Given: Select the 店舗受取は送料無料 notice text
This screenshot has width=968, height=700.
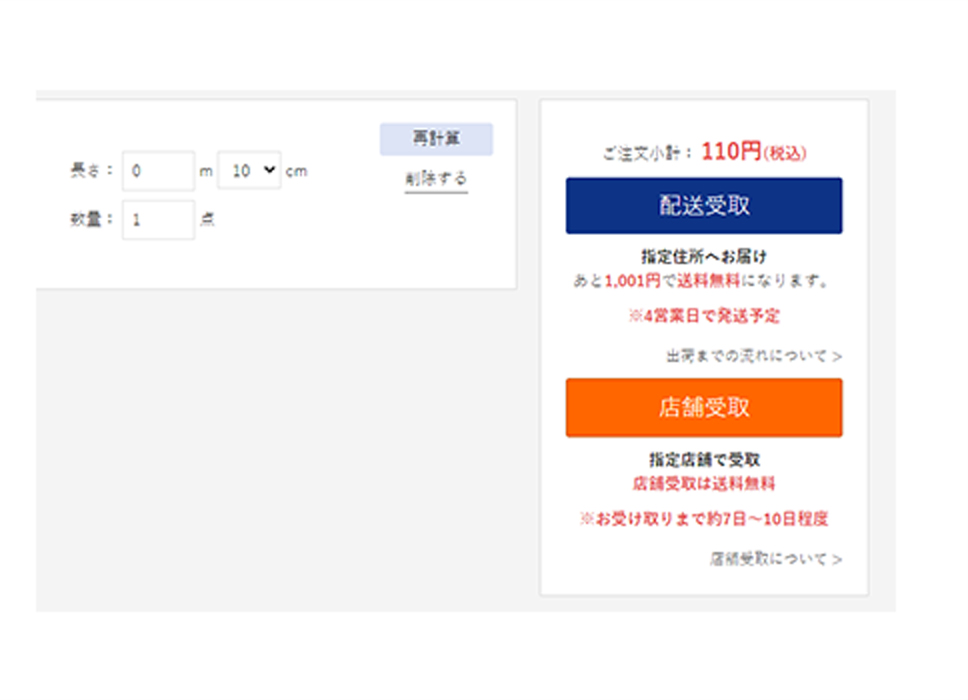Looking at the screenshot, I should 704,484.
